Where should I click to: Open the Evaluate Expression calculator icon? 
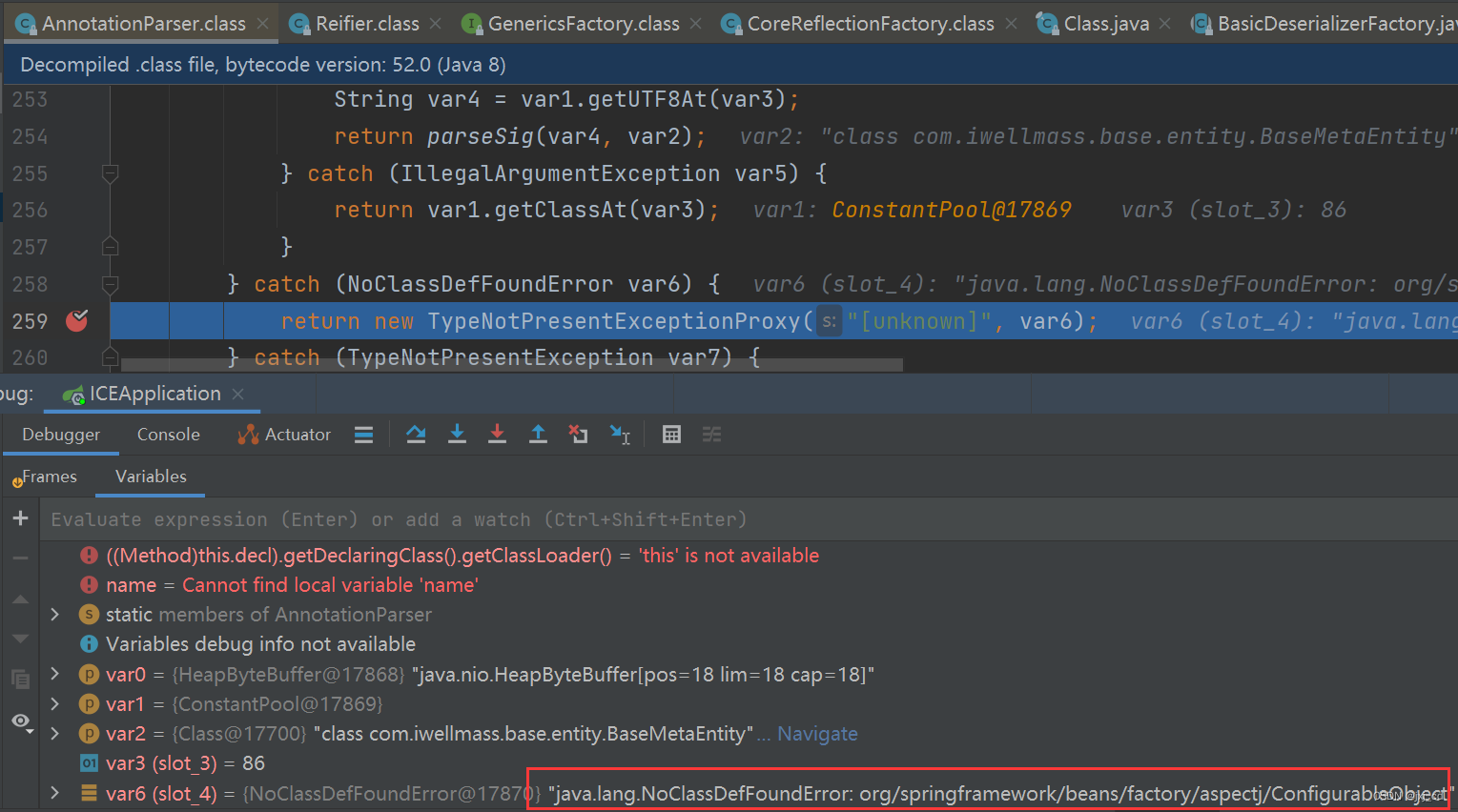coord(671,434)
